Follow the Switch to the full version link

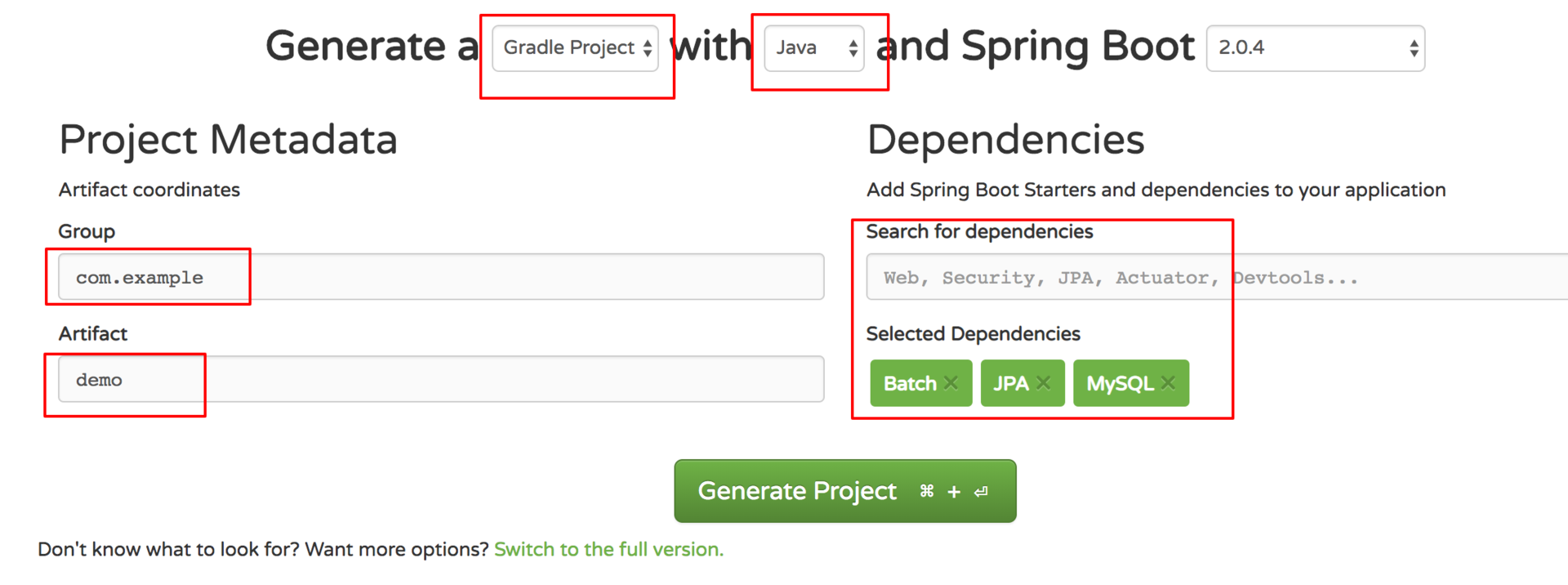(x=608, y=549)
